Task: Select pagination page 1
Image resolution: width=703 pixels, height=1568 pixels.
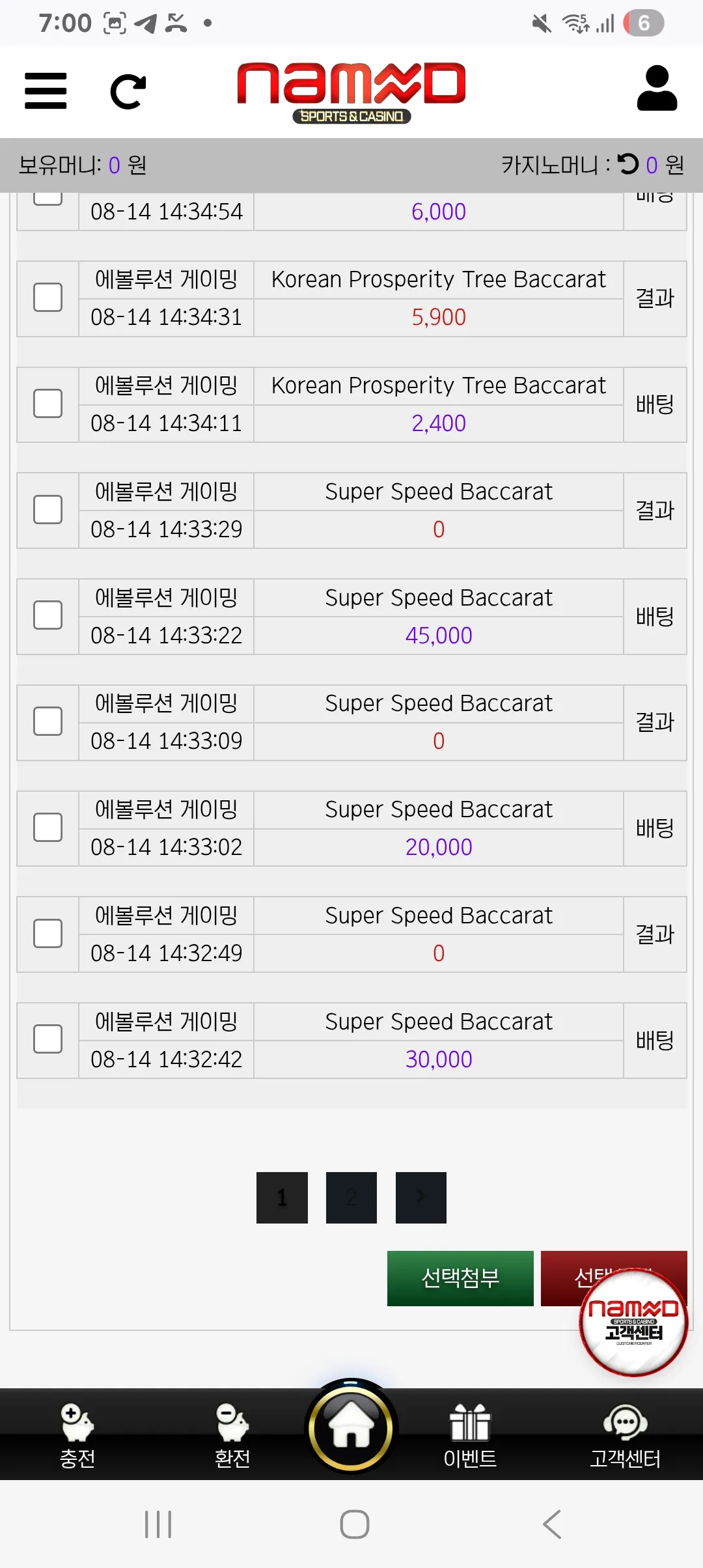Action: [x=282, y=1197]
